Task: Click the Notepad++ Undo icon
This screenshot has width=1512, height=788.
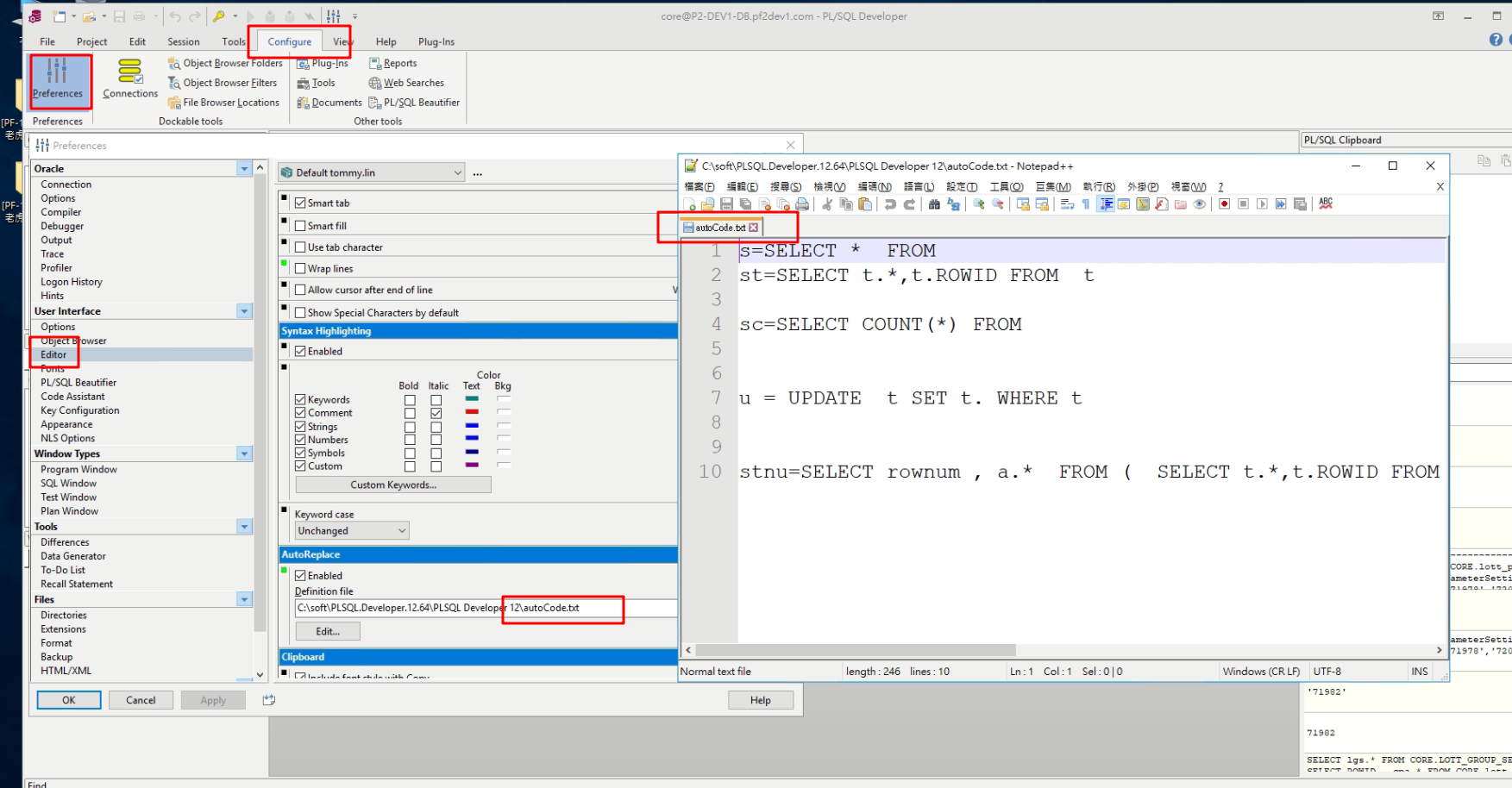Action: click(890, 204)
